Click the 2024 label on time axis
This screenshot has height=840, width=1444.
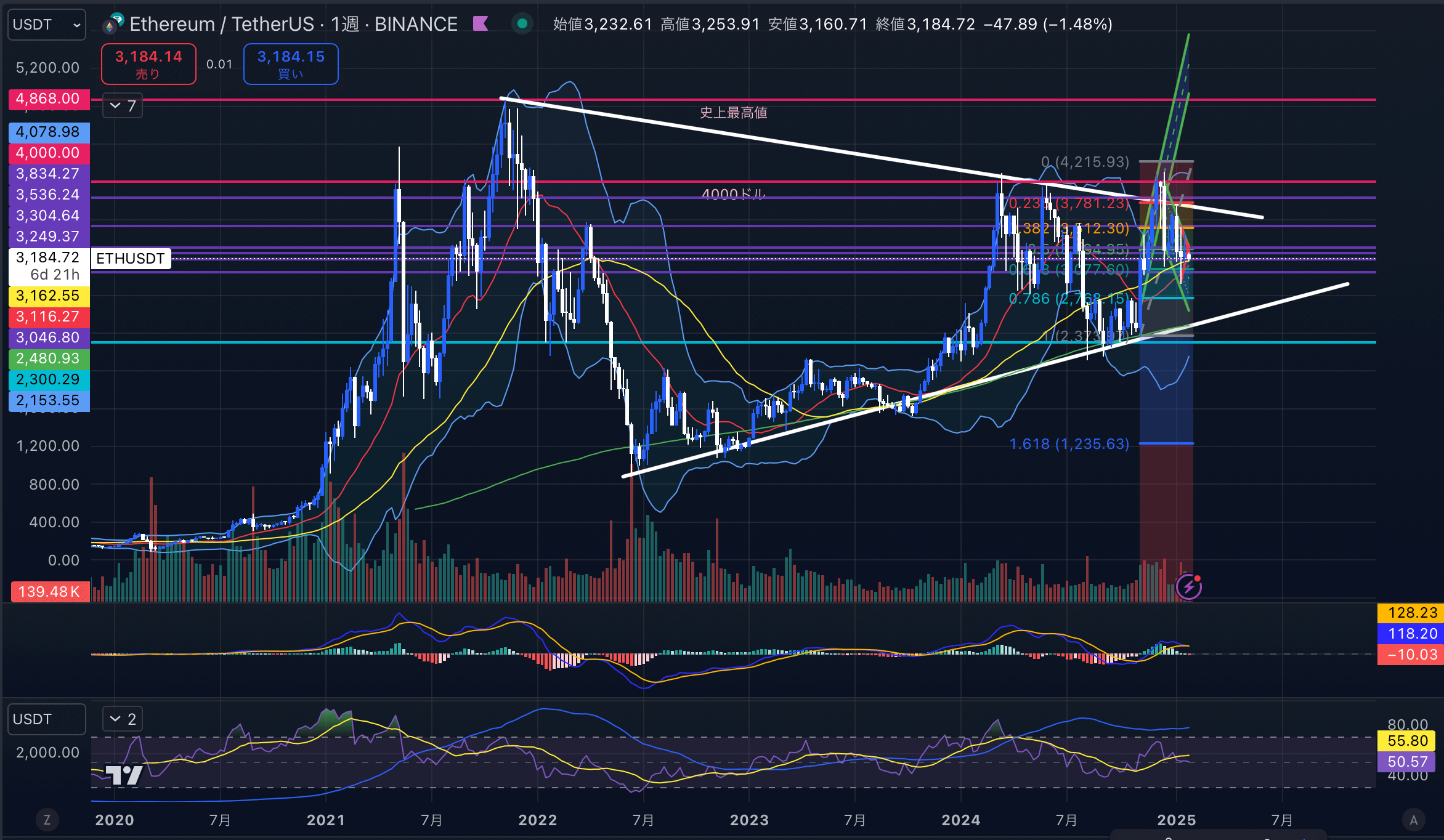pyautogui.click(x=961, y=820)
